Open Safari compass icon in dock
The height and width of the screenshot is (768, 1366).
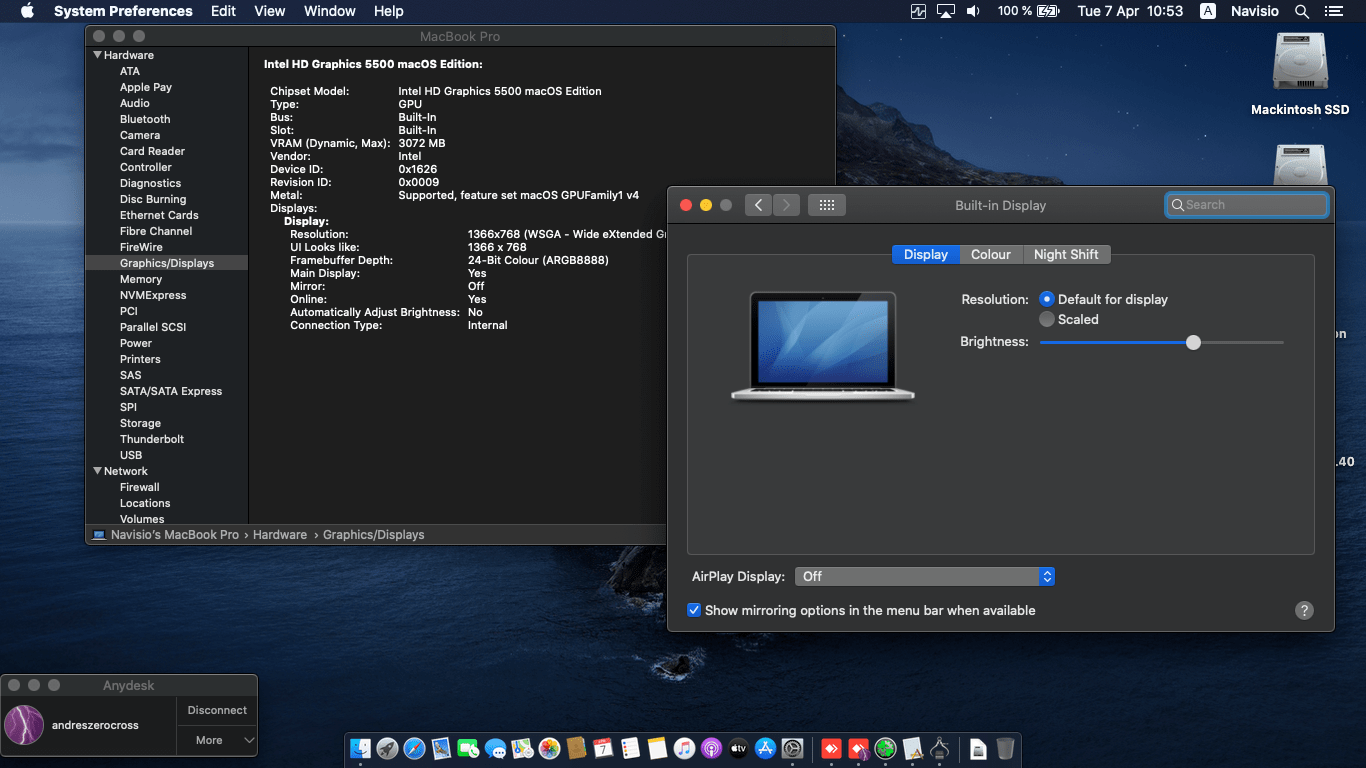coord(415,748)
